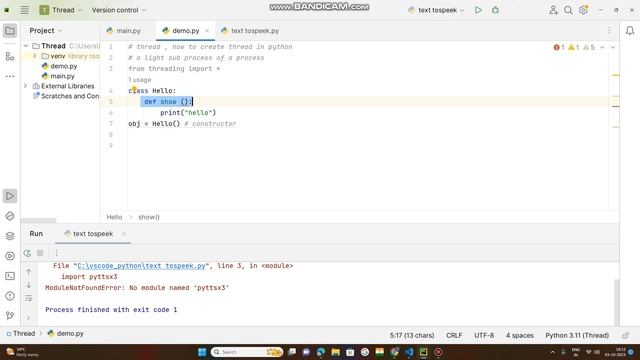The image size is (640, 360).
Task: Open Search Everywhere magnifier icon
Action: 568,10
